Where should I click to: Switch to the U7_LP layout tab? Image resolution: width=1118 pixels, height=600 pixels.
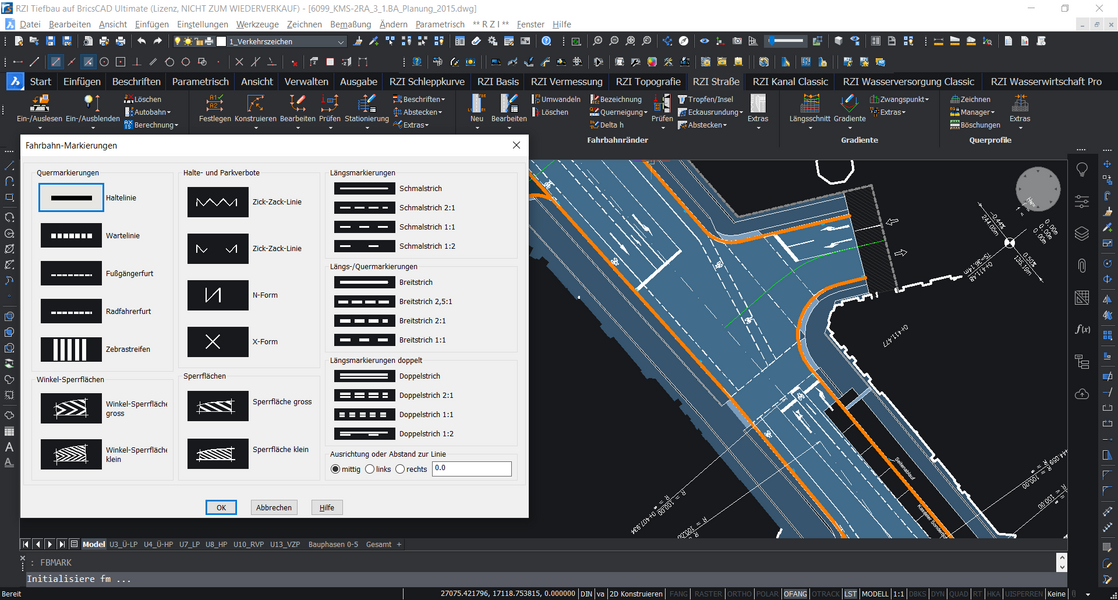pos(189,544)
